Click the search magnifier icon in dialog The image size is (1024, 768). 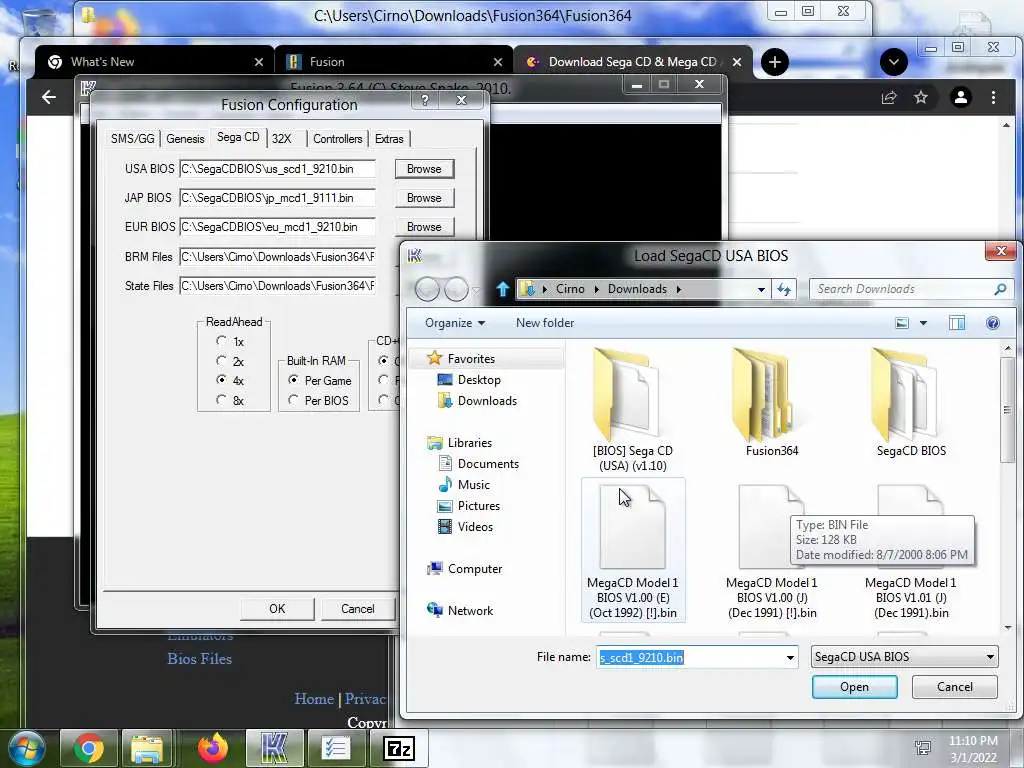tap(1000, 289)
